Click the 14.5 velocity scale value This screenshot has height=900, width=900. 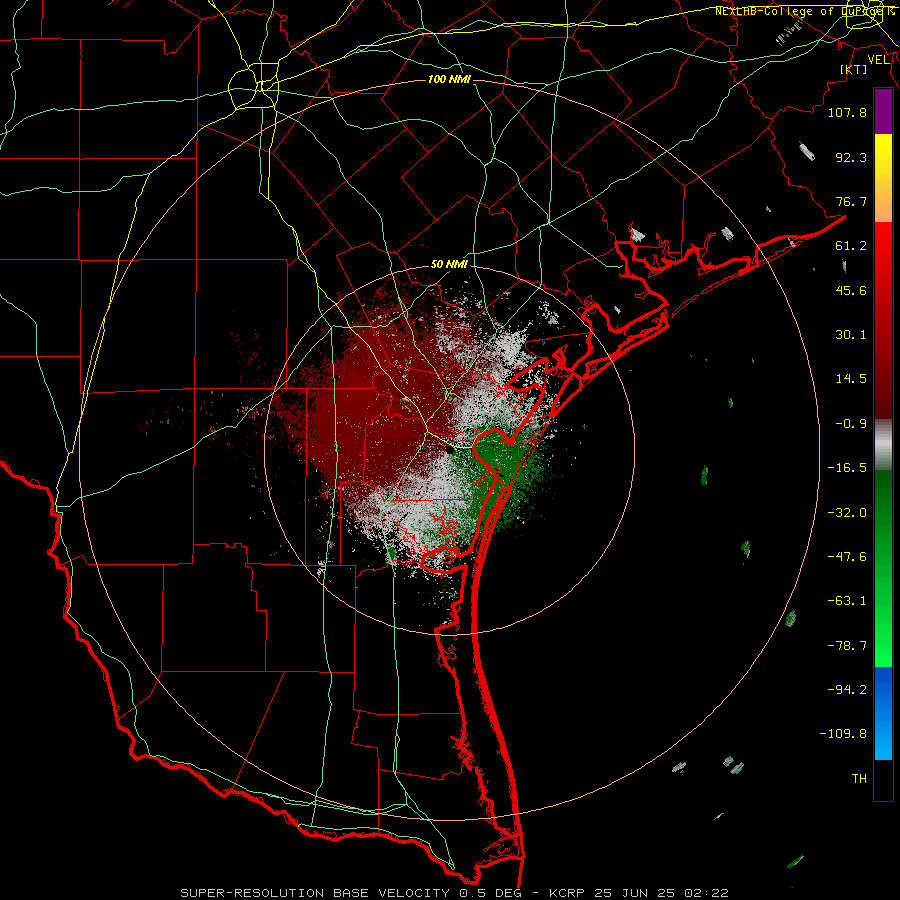click(851, 379)
